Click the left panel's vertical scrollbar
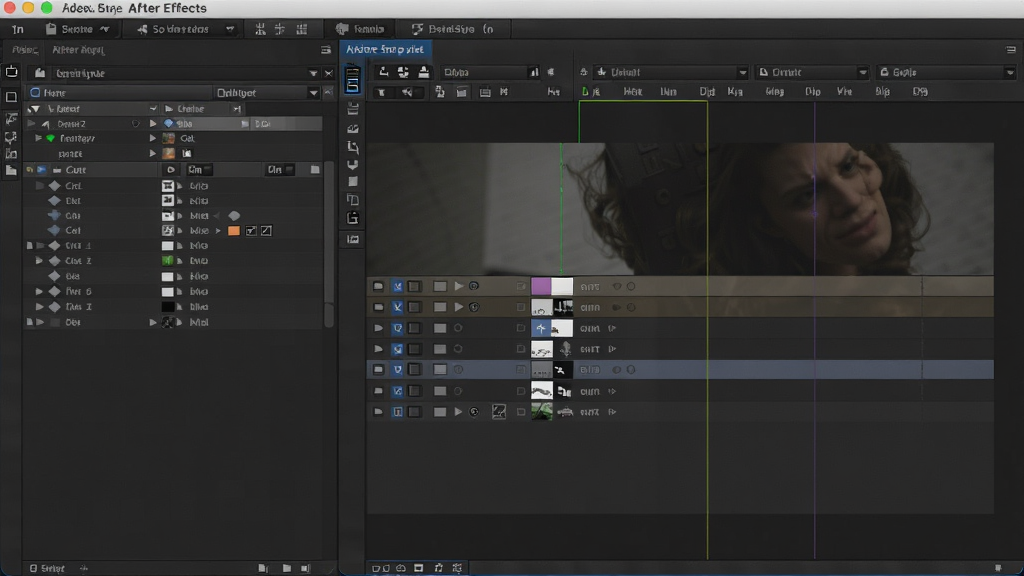 pos(328,245)
